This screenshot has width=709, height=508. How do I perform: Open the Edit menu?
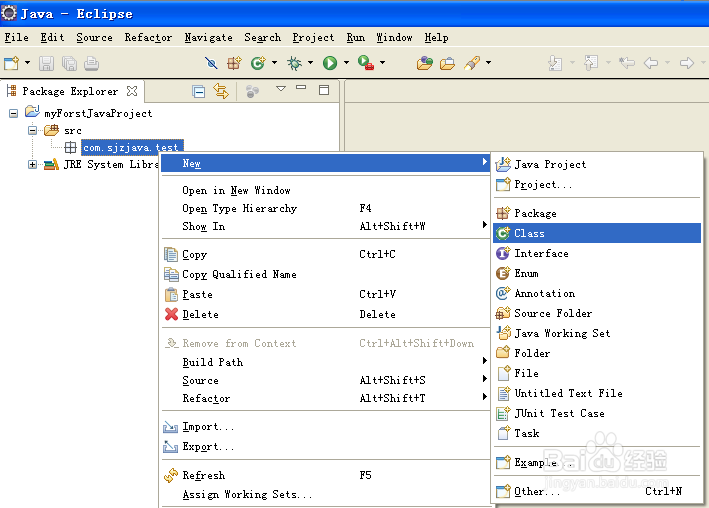point(52,38)
